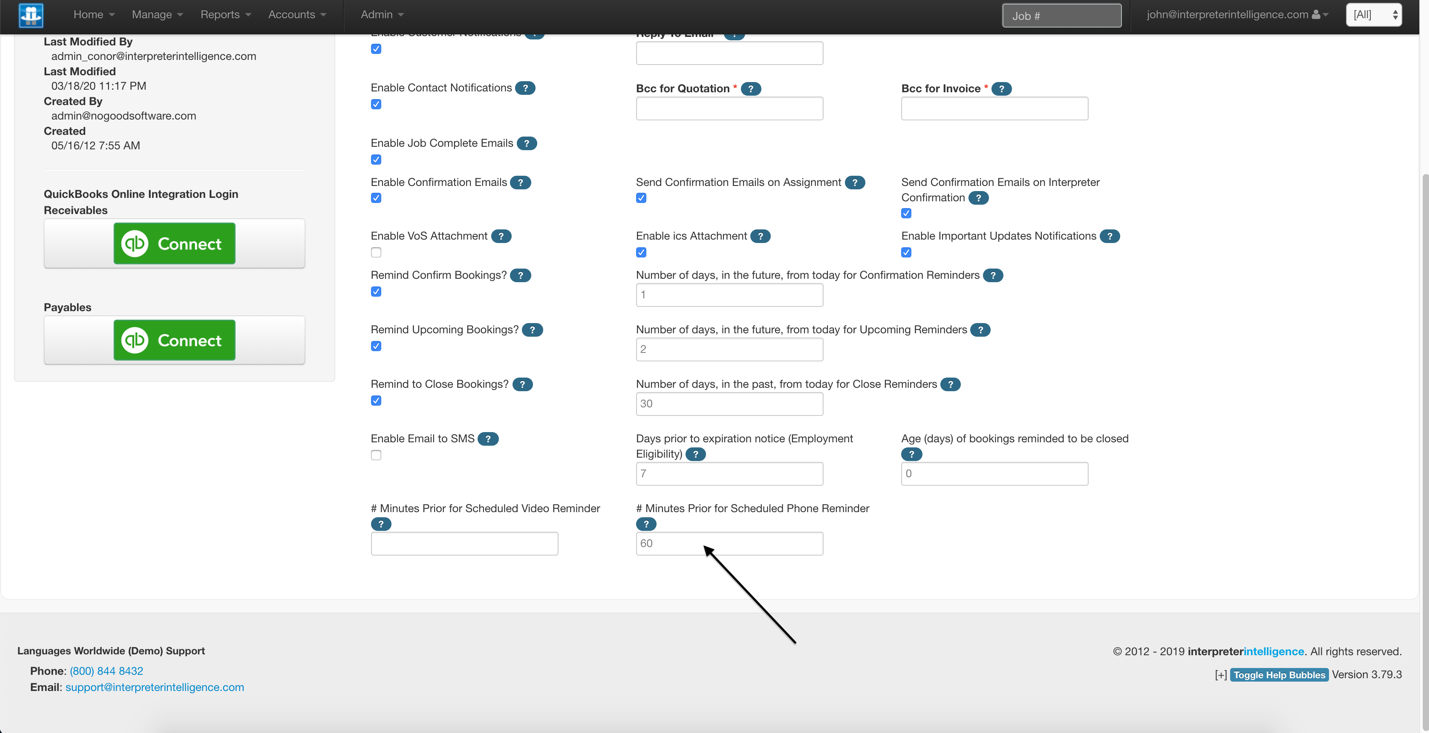Open help for Remind Confirm Bookings
The height and width of the screenshot is (733, 1429).
520,275
